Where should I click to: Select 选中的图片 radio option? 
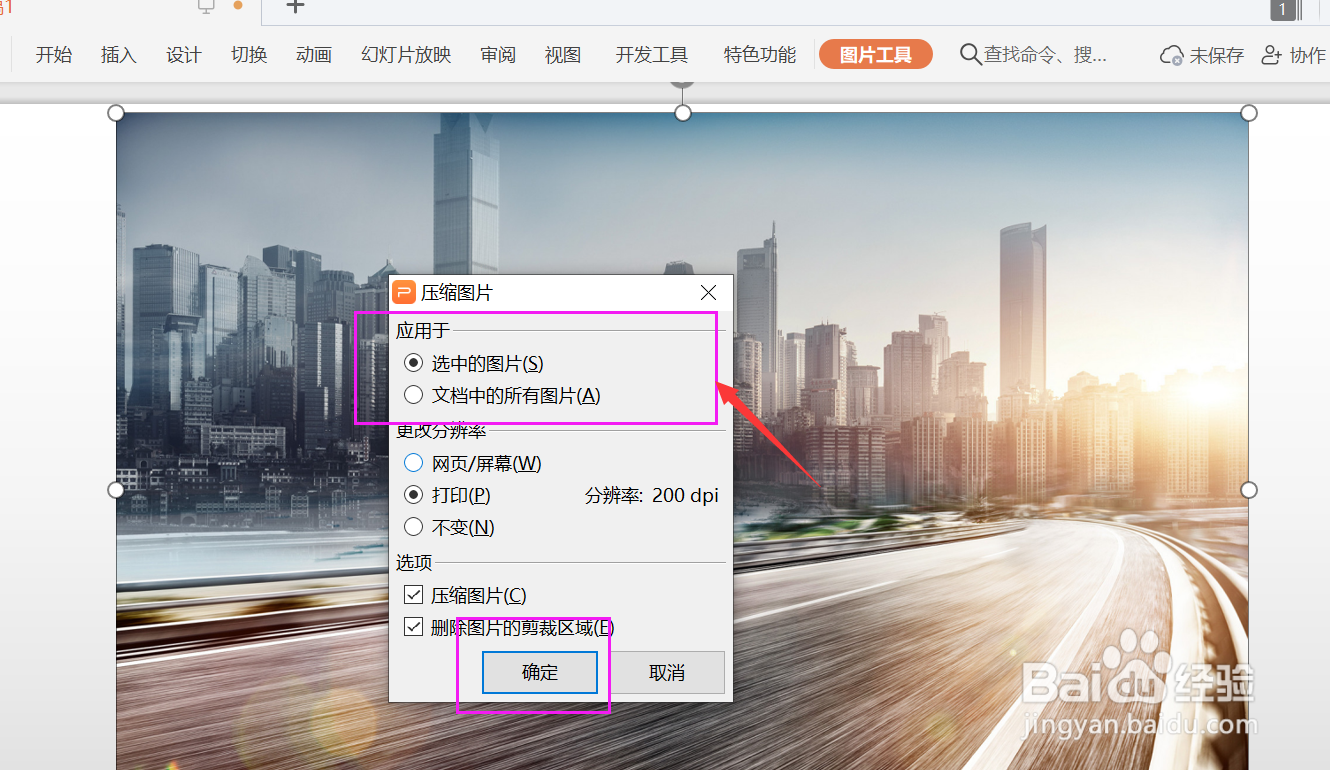[474, 363]
